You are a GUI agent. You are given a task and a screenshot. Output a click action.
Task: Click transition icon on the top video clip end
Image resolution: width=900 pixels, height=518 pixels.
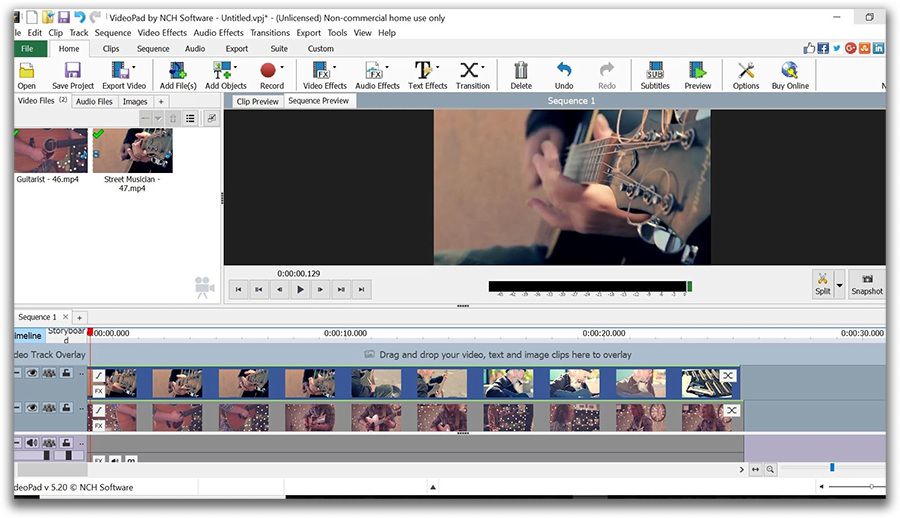coord(727,376)
